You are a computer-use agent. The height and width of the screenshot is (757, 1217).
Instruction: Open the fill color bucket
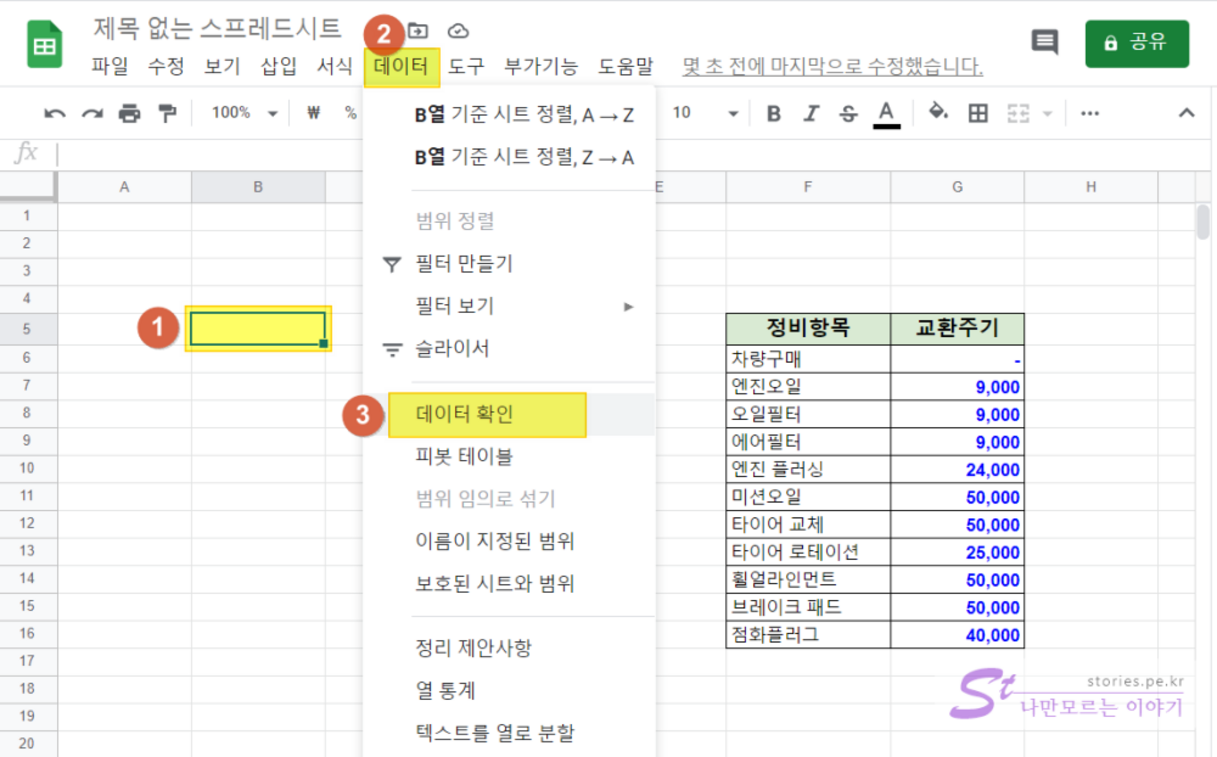tap(938, 113)
